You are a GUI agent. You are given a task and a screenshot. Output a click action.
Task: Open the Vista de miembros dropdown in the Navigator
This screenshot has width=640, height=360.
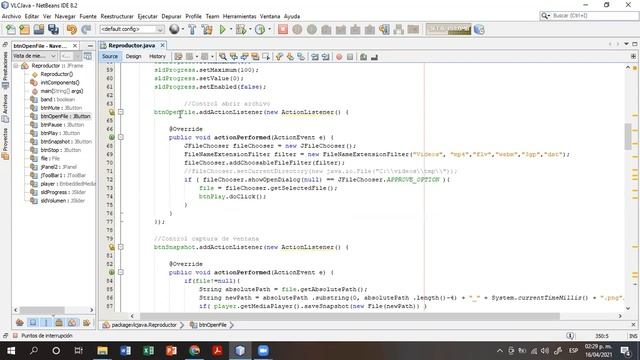[35, 56]
